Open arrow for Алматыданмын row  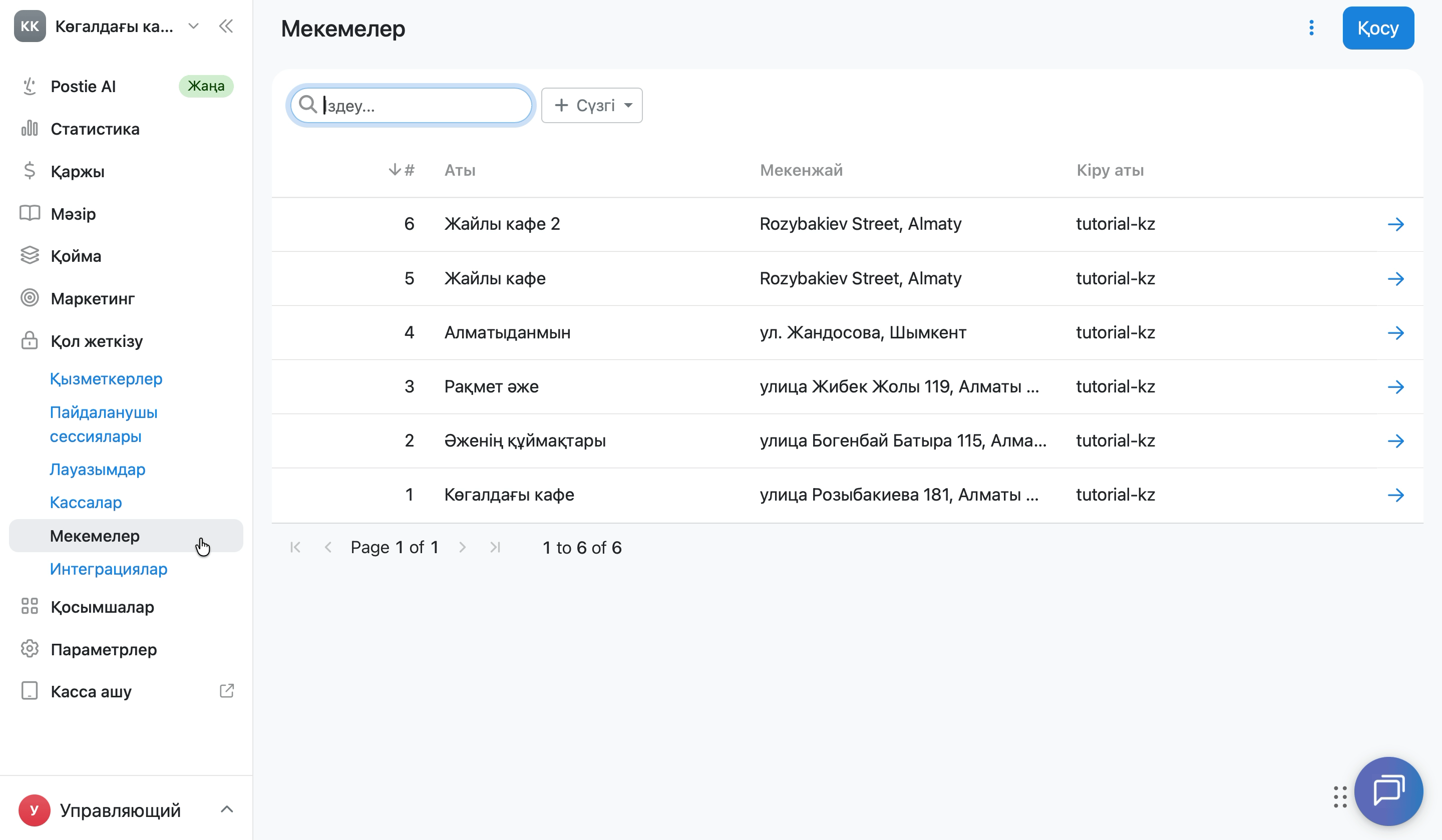(1395, 333)
